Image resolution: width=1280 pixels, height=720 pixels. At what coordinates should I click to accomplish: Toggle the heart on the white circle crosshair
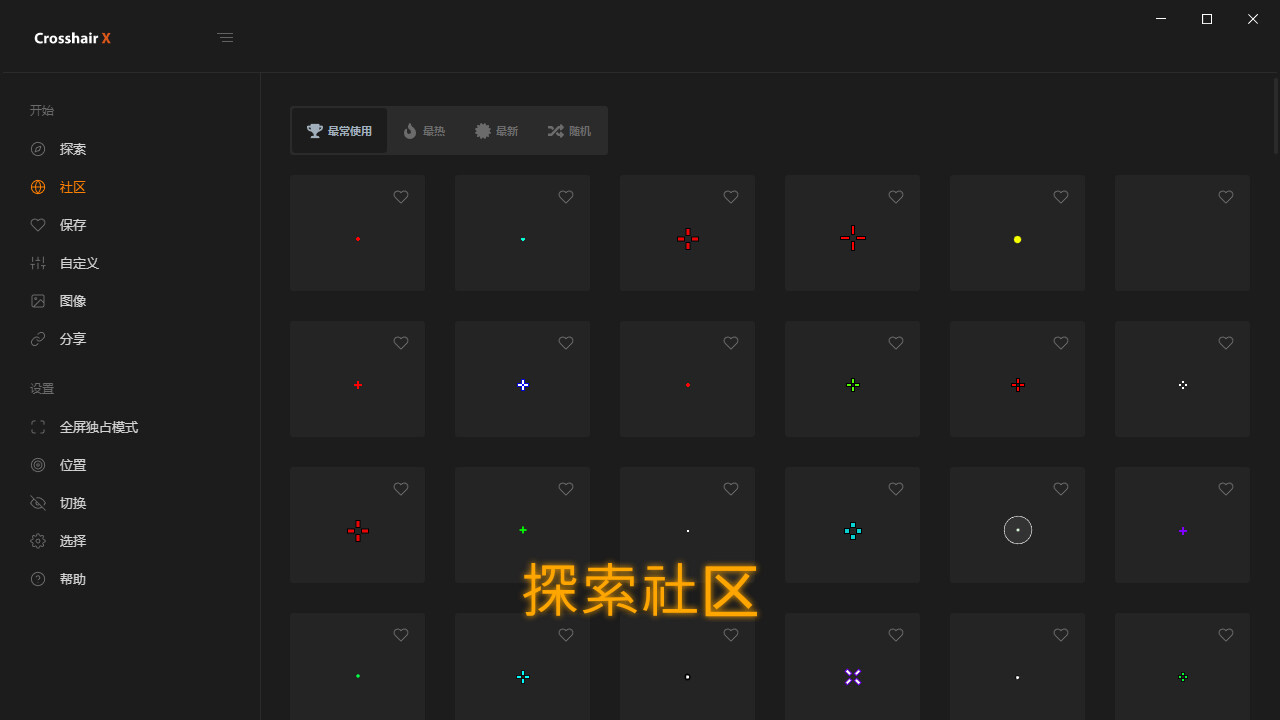click(1061, 489)
